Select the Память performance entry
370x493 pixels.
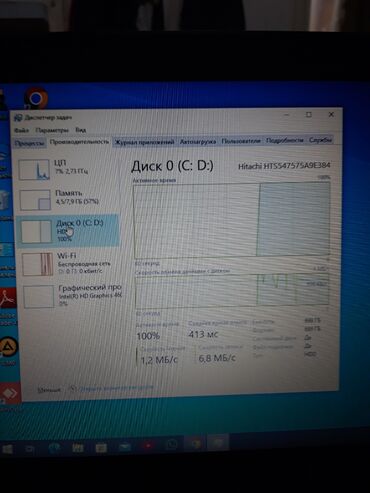(x=68, y=199)
